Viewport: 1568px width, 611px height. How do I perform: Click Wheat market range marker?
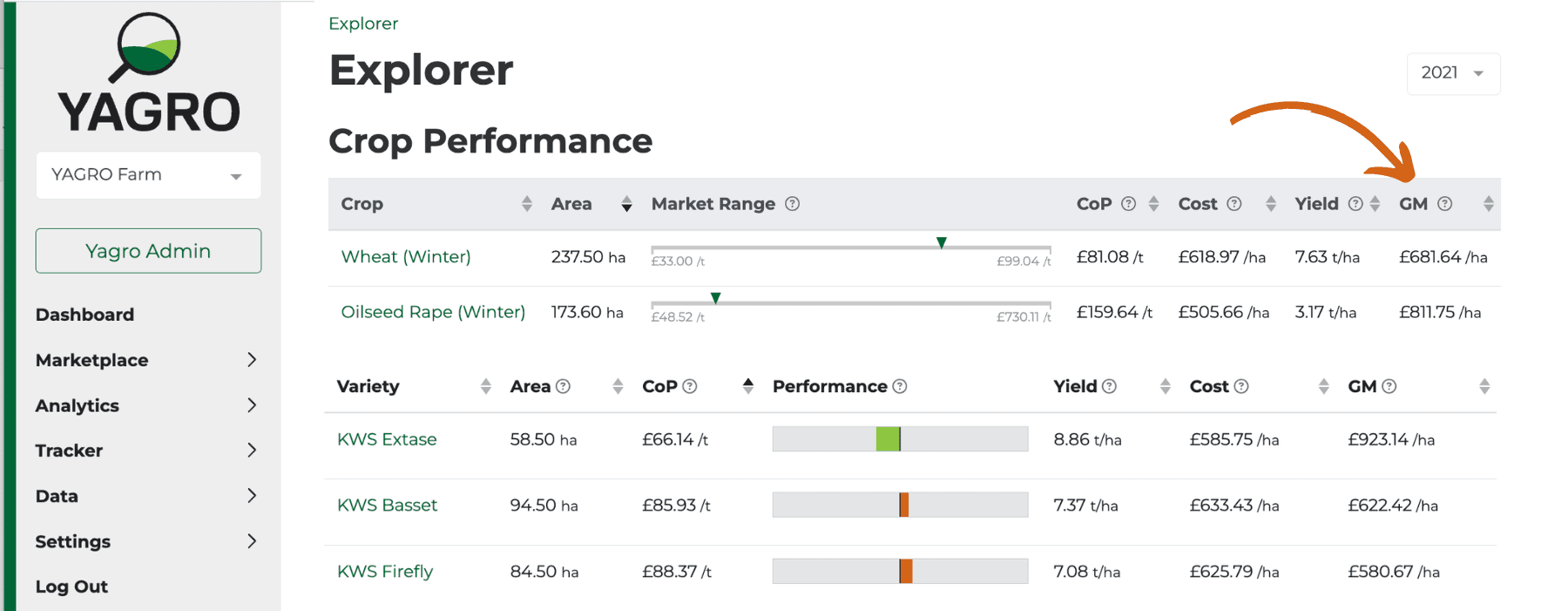[941, 243]
